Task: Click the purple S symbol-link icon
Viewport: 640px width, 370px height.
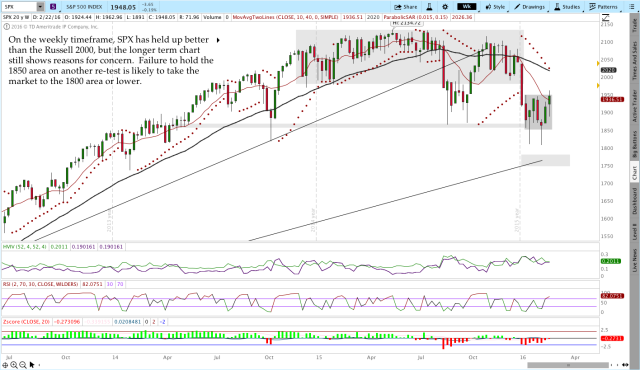Action: coord(53,7)
